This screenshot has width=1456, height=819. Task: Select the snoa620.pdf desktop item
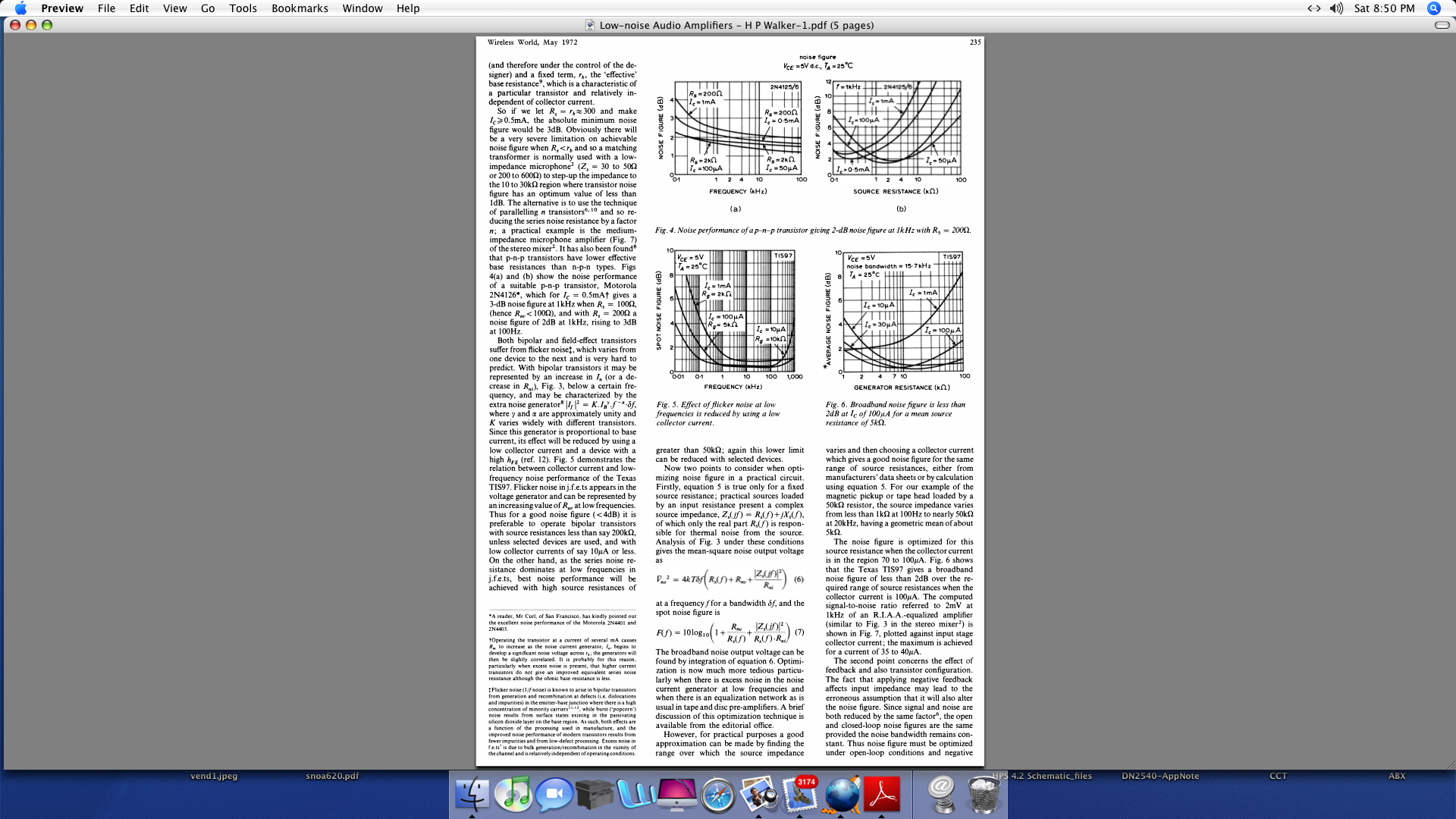(332, 776)
